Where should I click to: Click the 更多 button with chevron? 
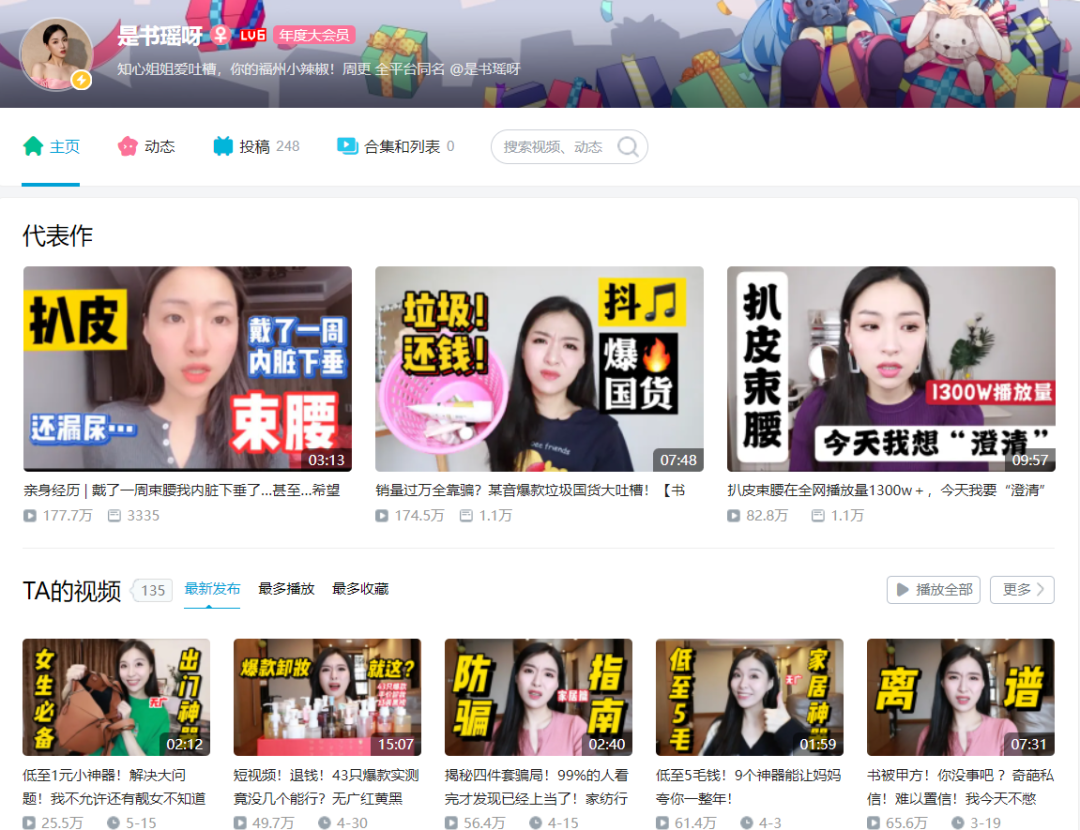click(1022, 590)
